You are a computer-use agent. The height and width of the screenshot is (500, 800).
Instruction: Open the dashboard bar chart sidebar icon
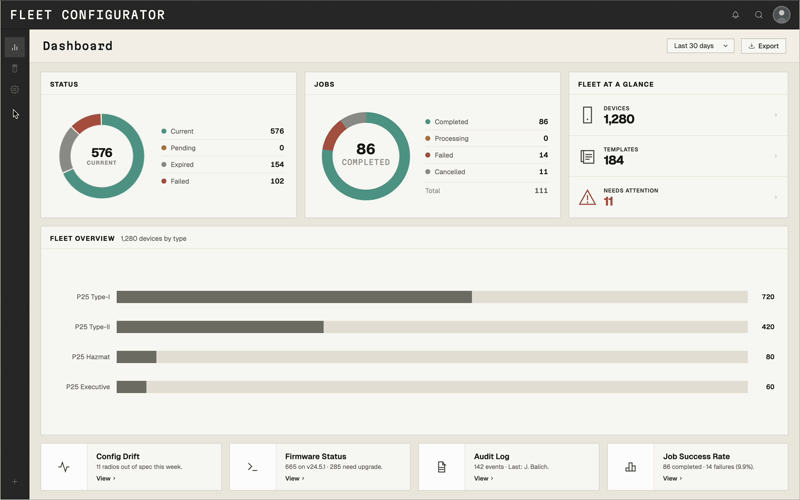click(x=14, y=47)
